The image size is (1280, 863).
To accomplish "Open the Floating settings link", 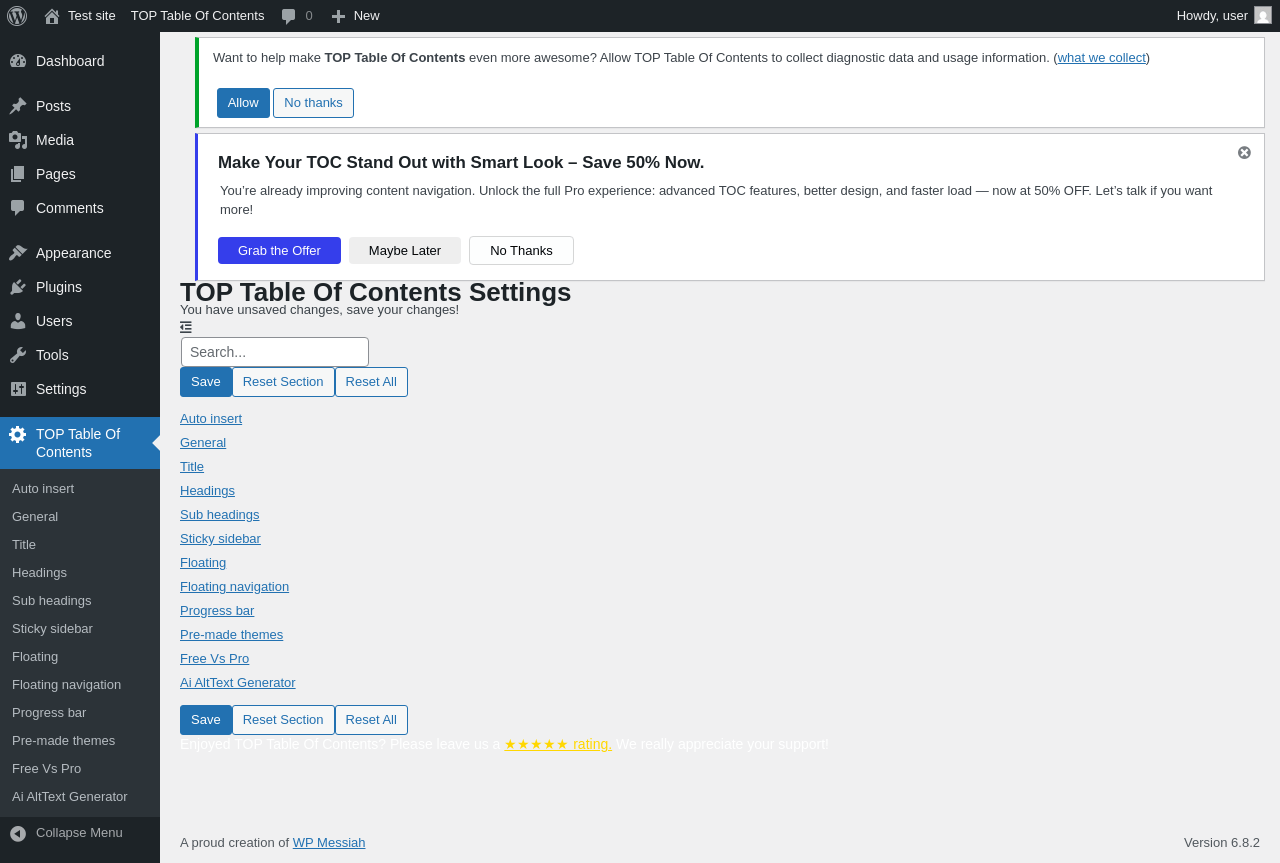I will click(203, 563).
